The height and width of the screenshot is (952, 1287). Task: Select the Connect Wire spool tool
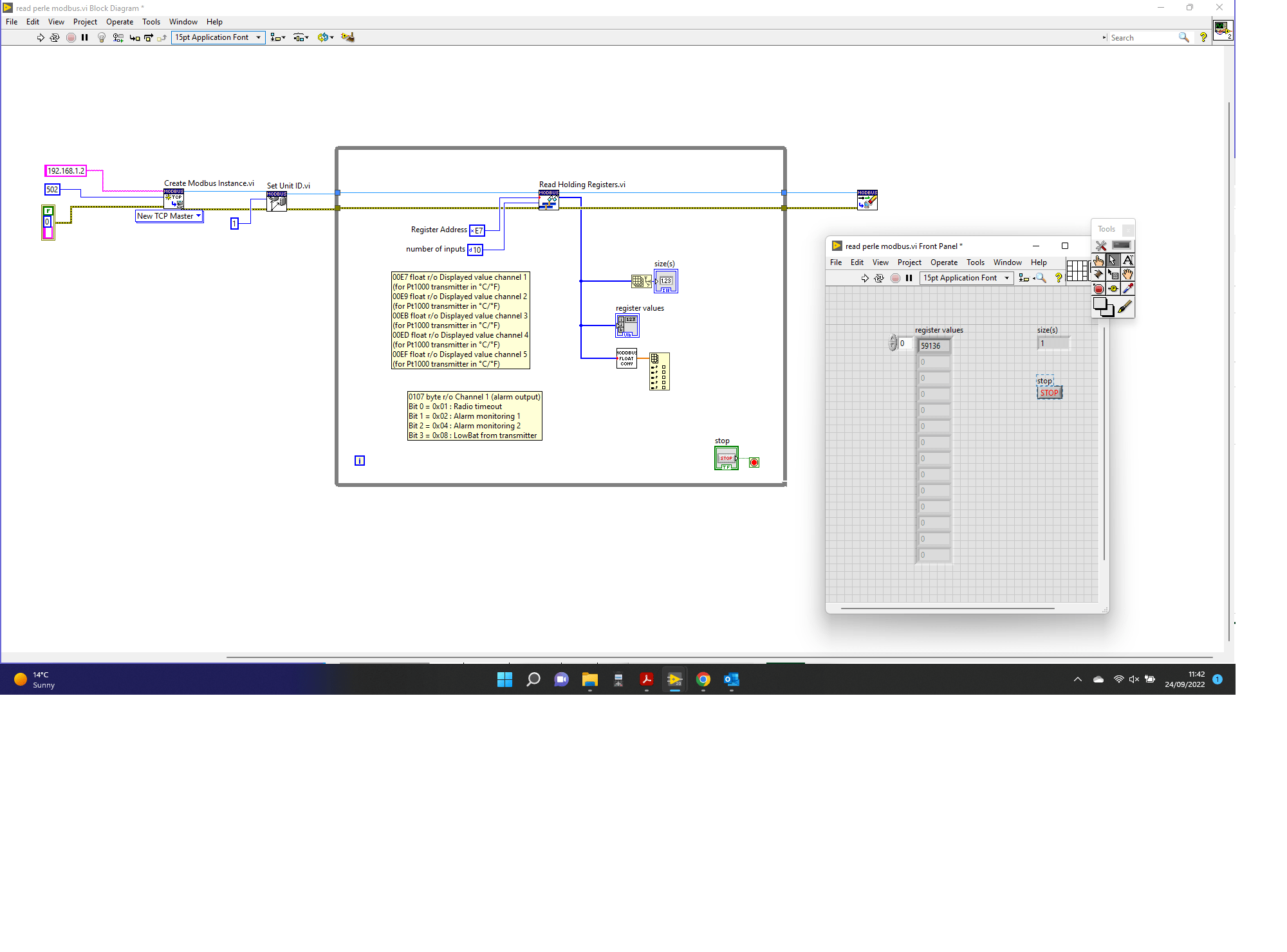coord(1099,275)
